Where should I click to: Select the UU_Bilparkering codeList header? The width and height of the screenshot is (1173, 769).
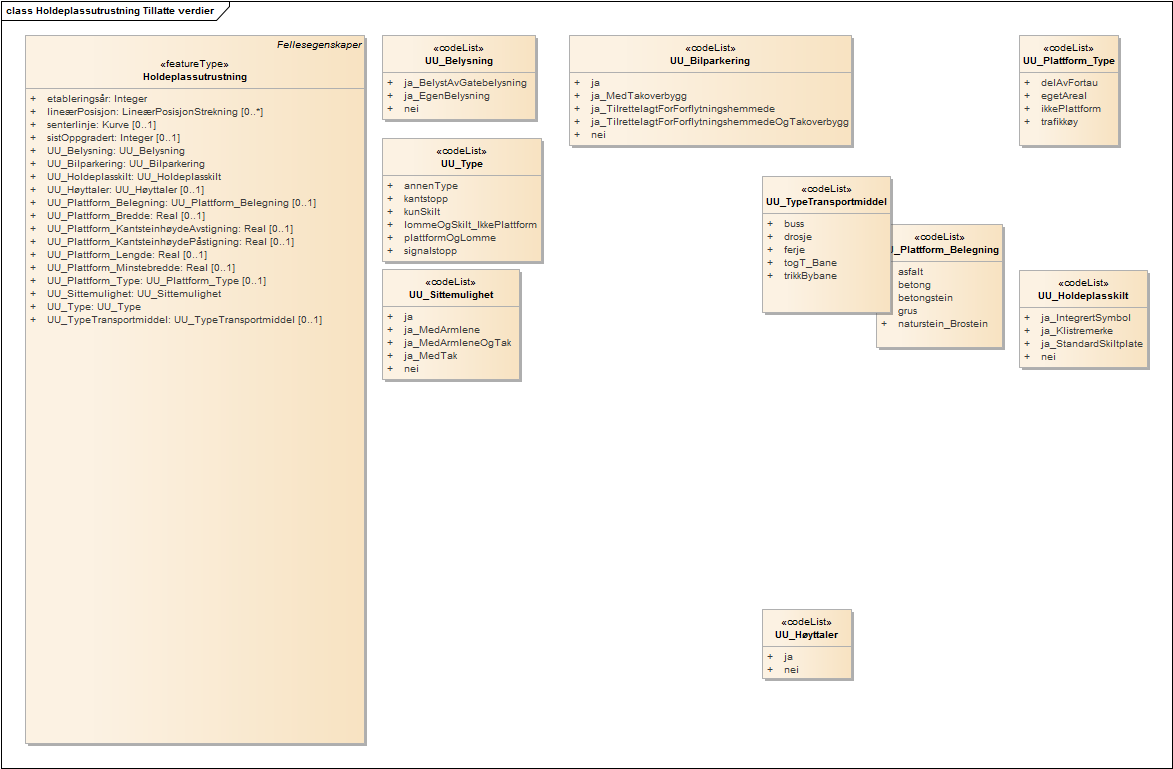pyautogui.click(x=710, y=61)
